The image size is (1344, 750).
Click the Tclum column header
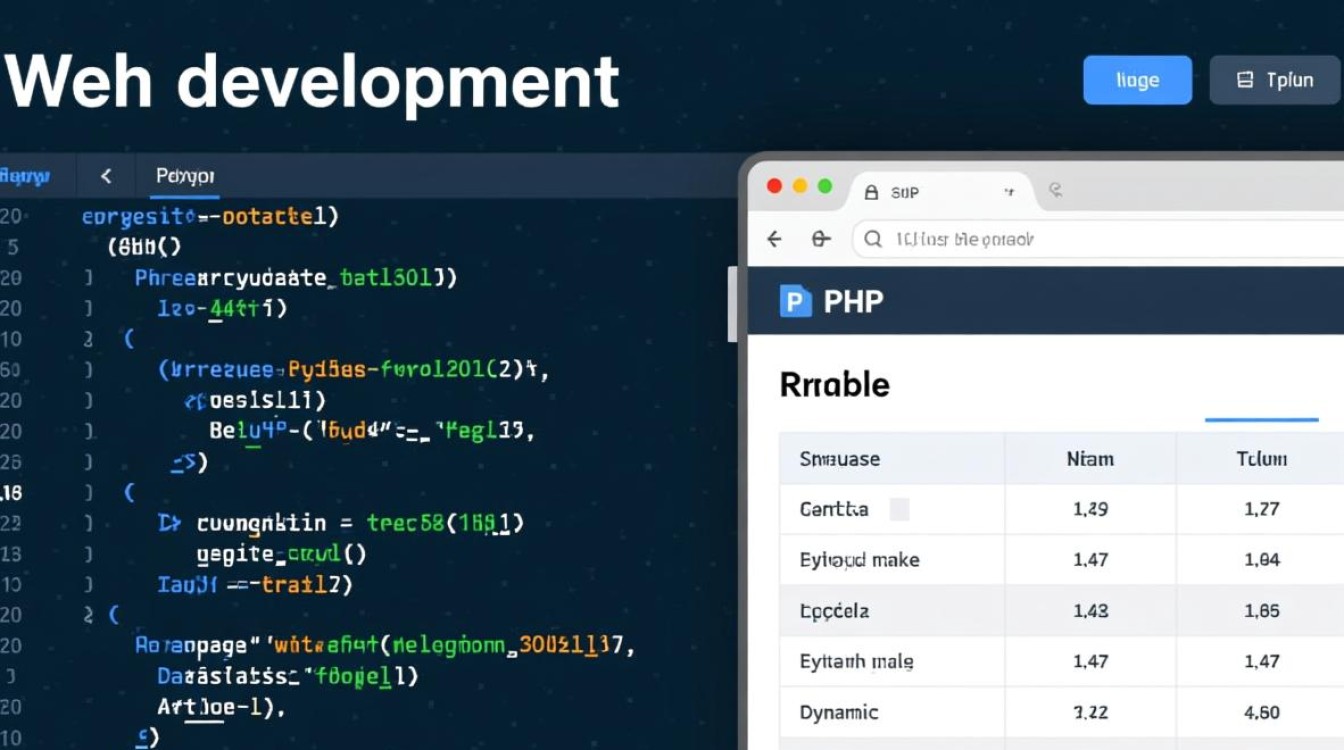pyautogui.click(x=1261, y=459)
